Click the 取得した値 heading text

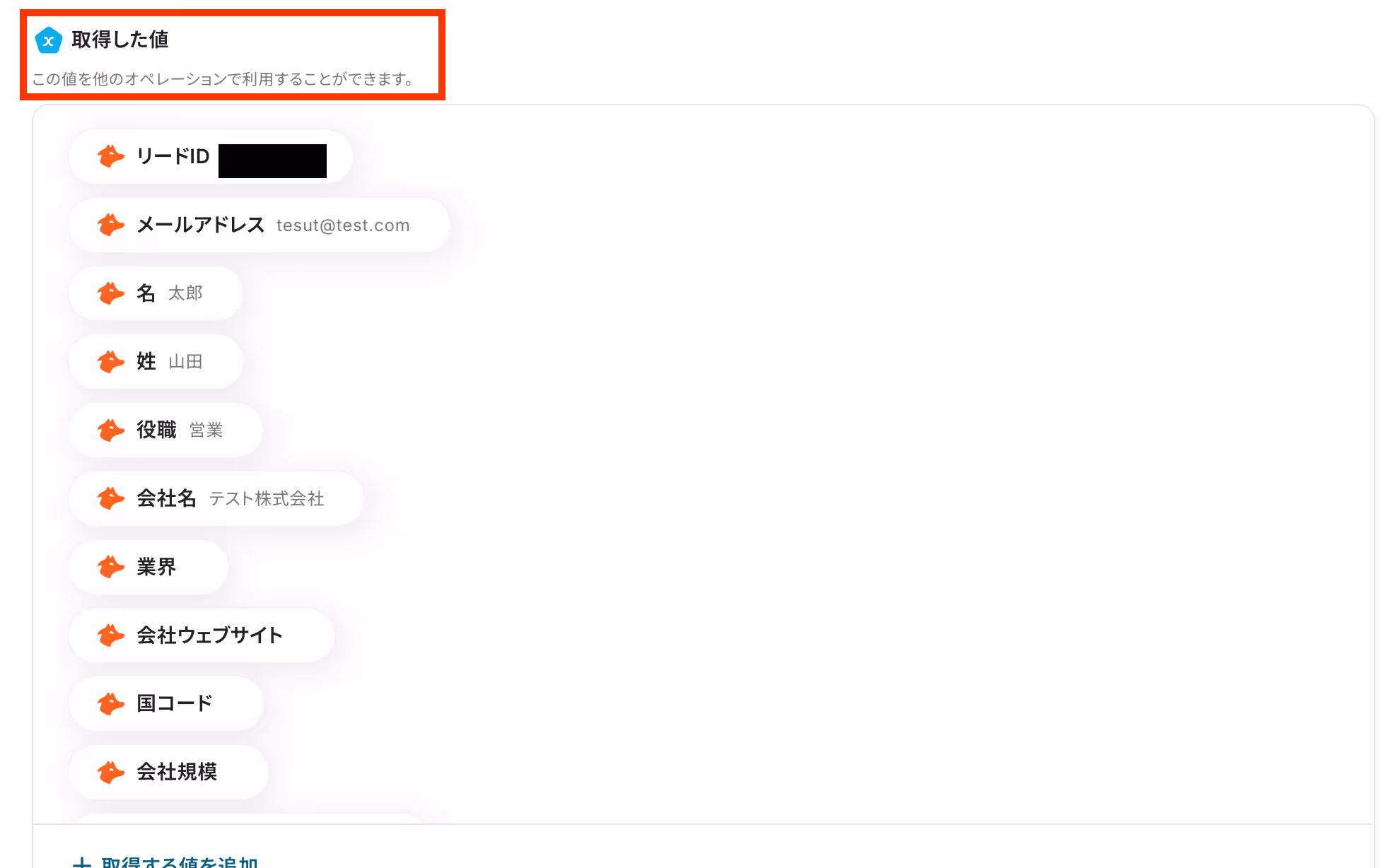(x=120, y=40)
